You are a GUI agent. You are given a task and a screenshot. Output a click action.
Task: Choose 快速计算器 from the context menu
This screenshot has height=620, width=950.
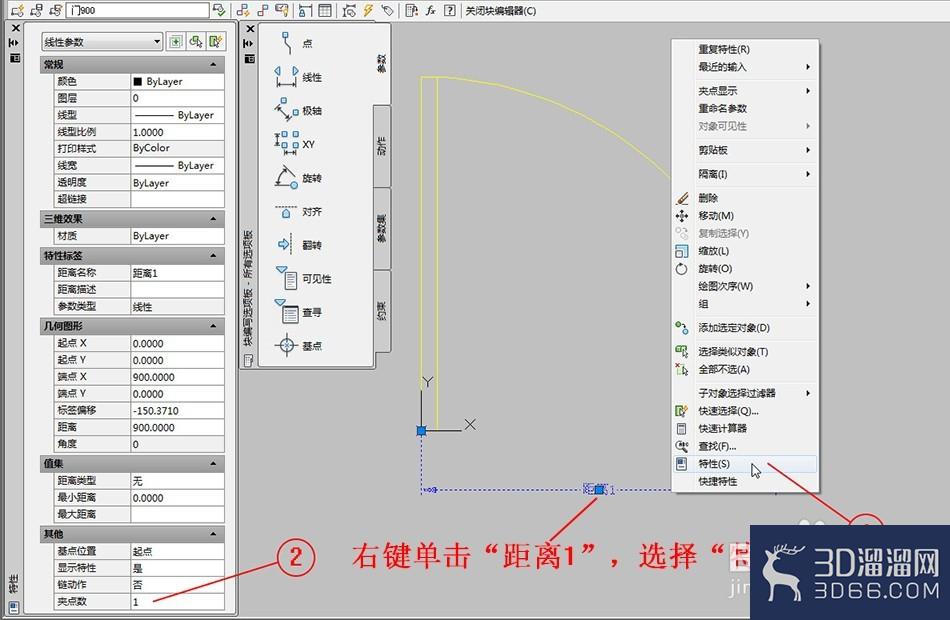point(745,428)
